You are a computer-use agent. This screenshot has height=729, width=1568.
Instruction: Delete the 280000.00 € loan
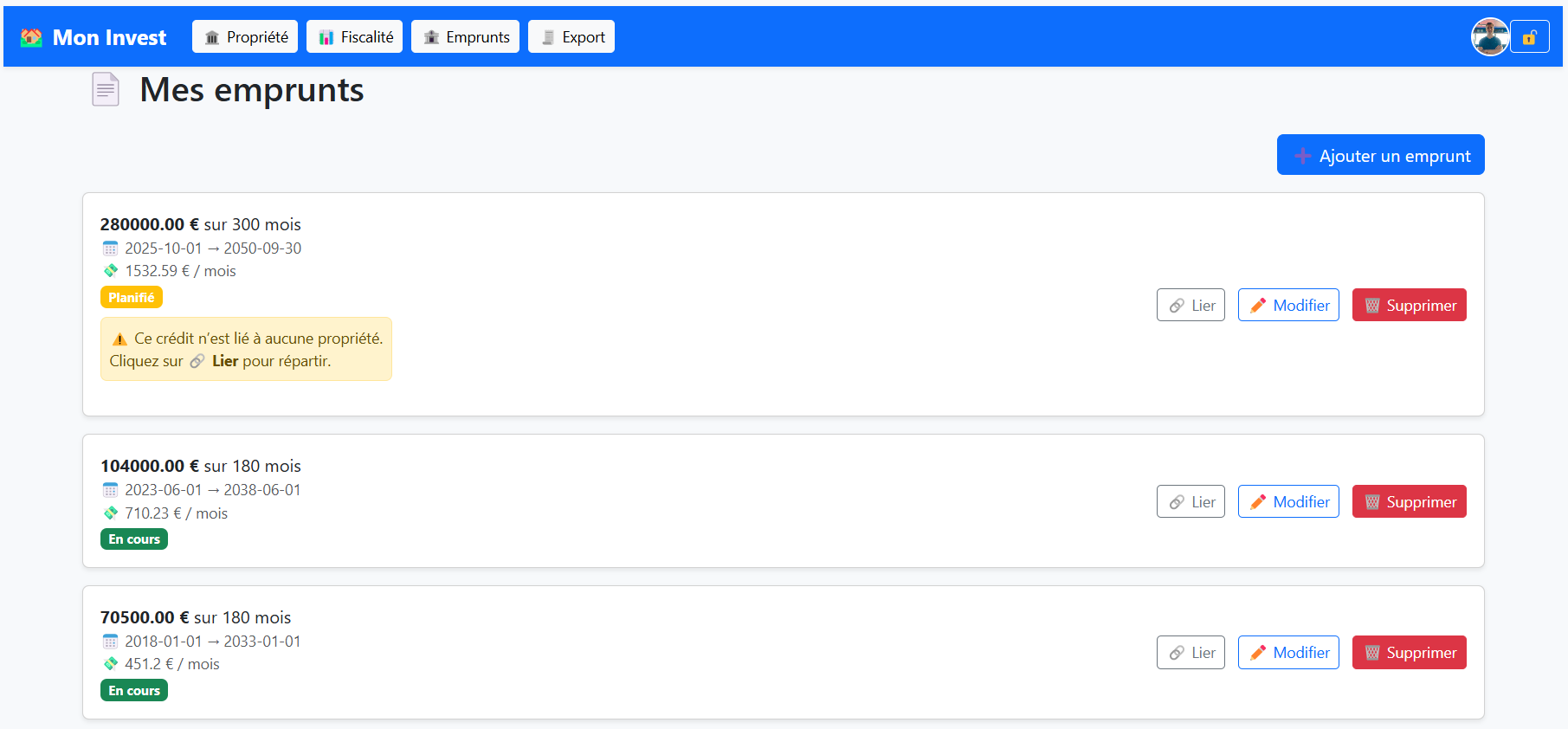1409,306
